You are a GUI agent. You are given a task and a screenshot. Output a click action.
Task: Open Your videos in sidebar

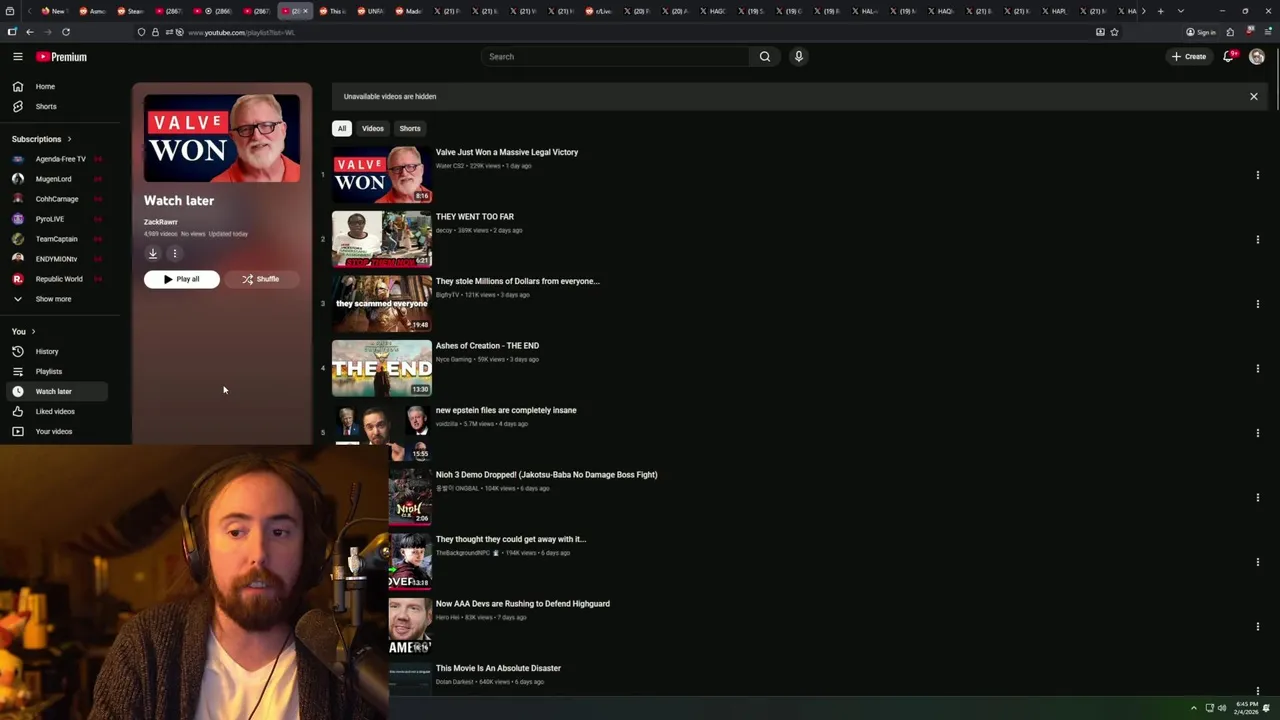click(x=55, y=432)
